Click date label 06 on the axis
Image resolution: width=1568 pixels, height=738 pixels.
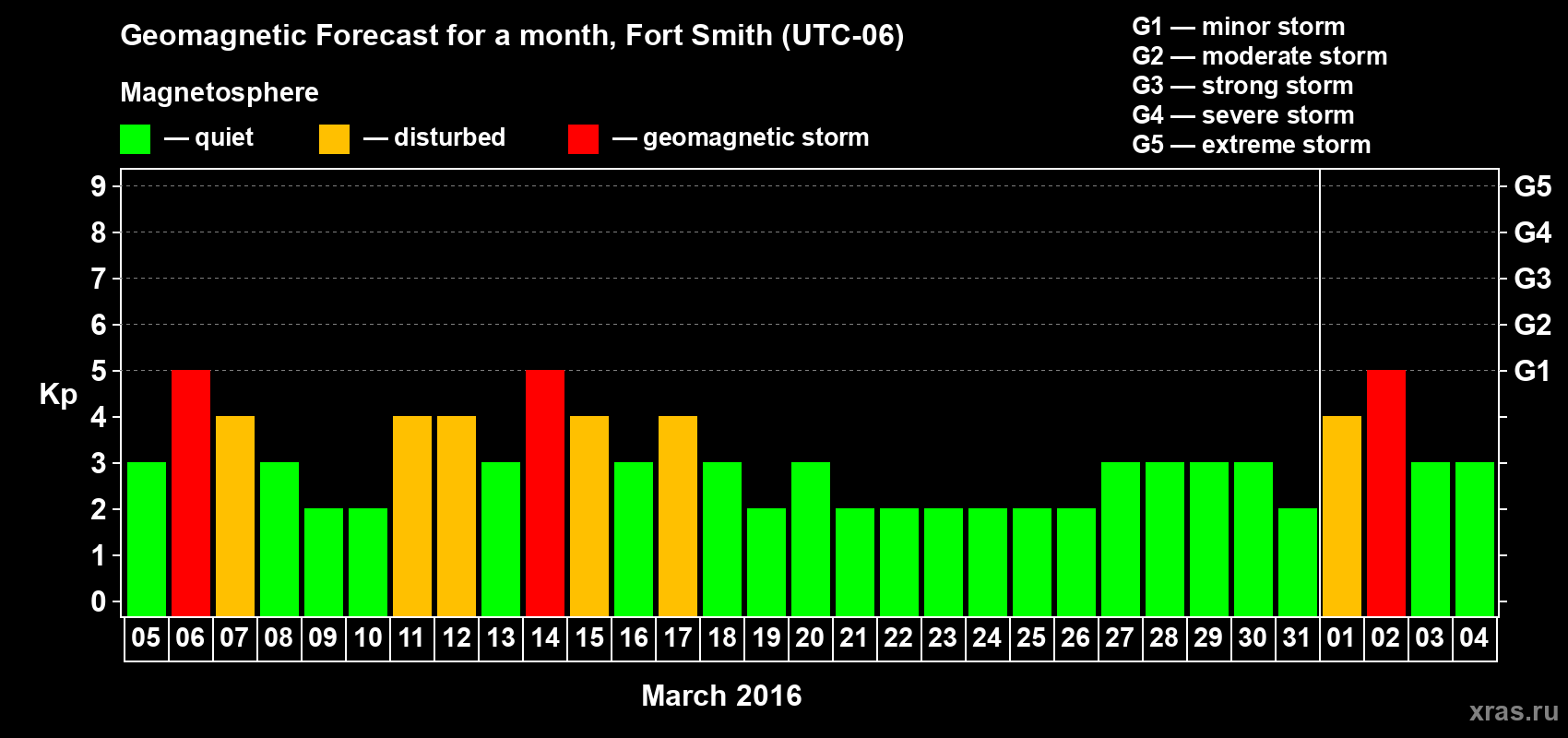coord(190,637)
